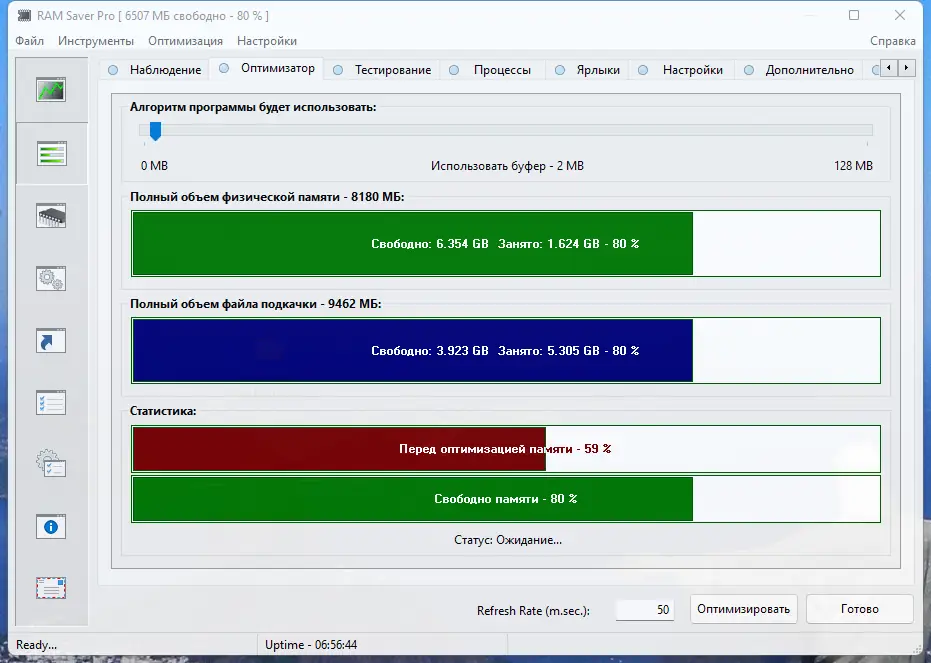Image resolution: width=931 pixels, height=663 pixels.
Task: Open the advanced gear-checklist sidebar icon
Action: tap(51, 464)
